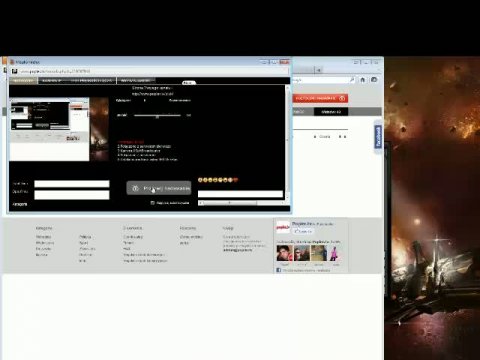Viewport: 480px width, 360px height.
Task: Click the browser home icon
Action: tap(363, 80)
